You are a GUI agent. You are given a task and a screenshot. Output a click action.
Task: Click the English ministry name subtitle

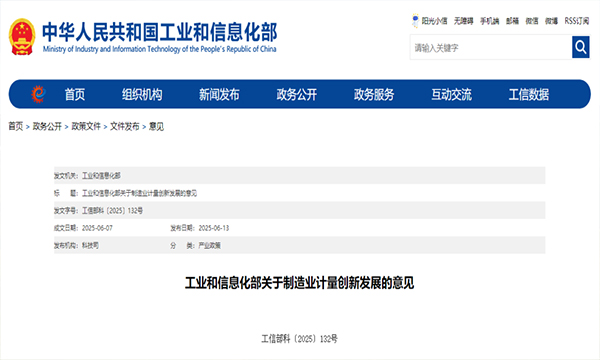coord(160,49)
